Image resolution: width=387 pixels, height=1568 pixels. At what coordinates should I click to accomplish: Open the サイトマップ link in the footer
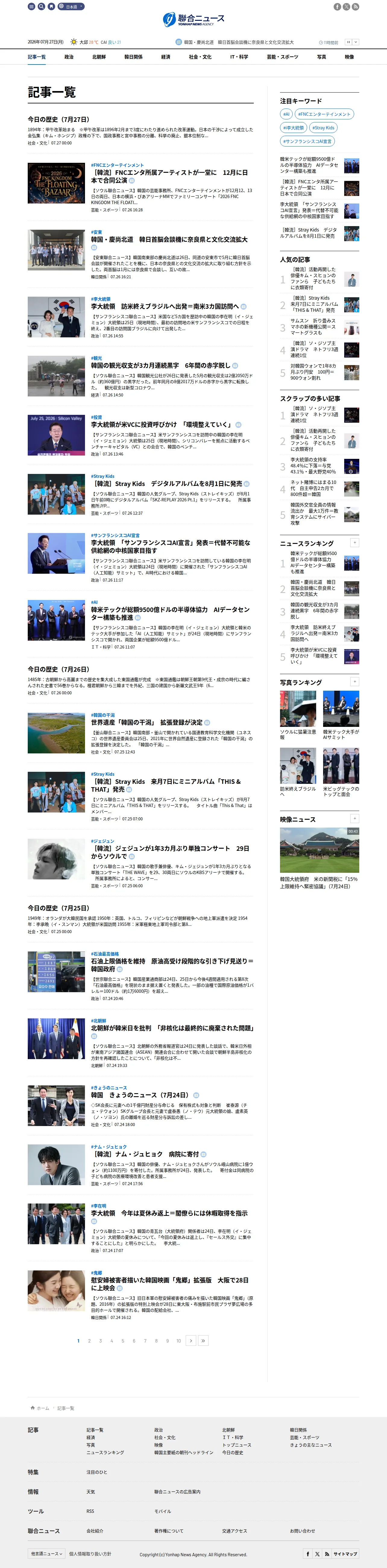tap(346, 1554)
